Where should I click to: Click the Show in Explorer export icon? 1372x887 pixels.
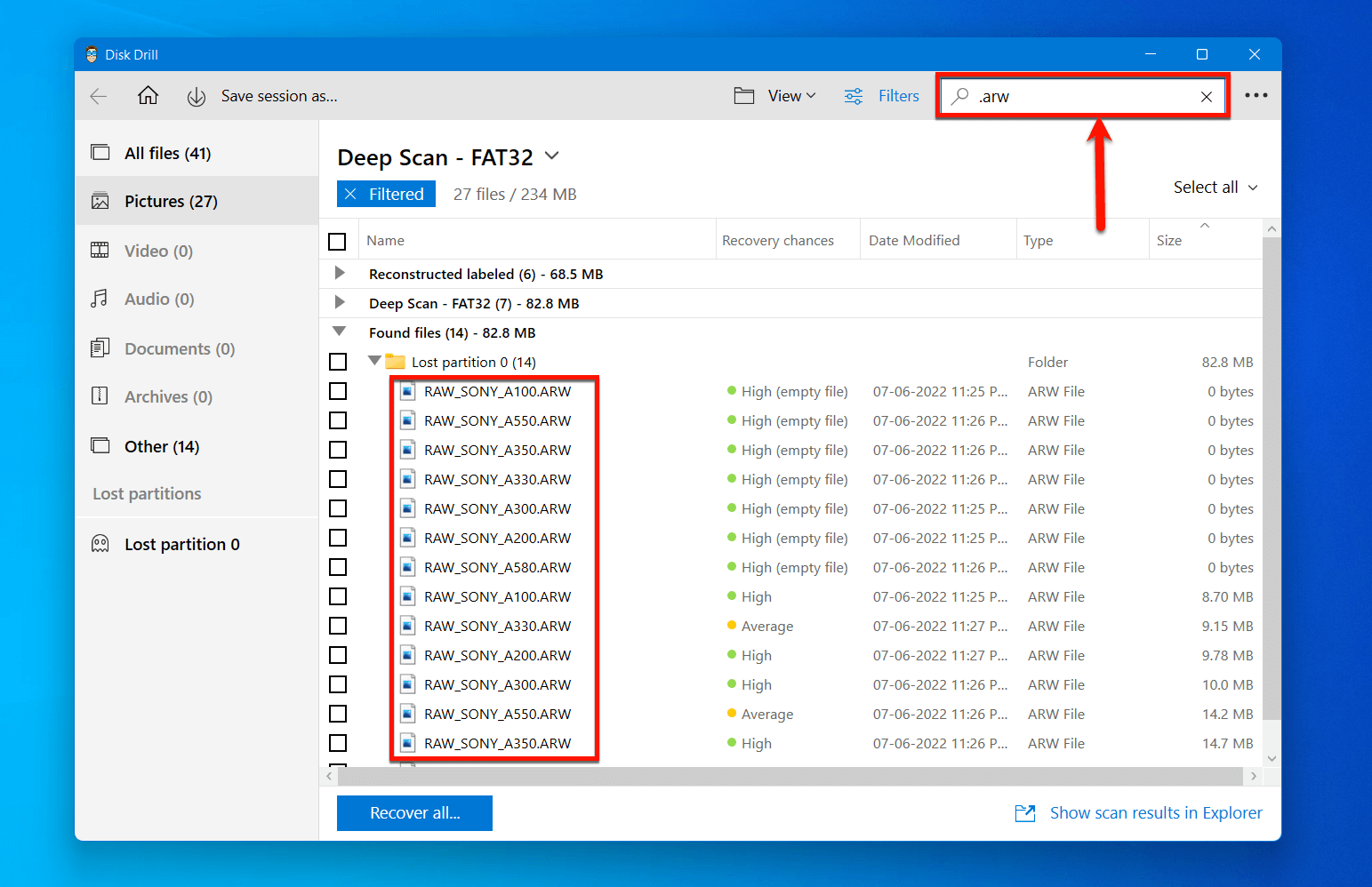(x=1025, y=813)
